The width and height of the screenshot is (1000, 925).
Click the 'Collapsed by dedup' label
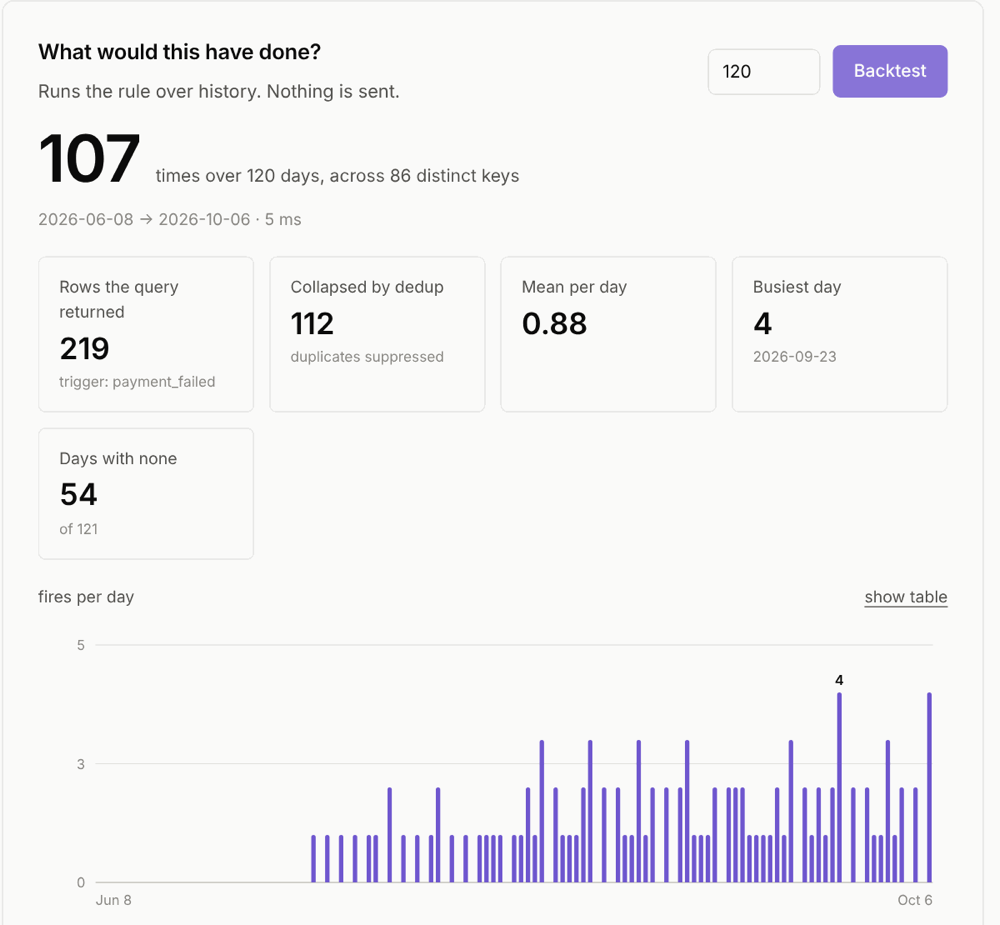tap(367, 287)
